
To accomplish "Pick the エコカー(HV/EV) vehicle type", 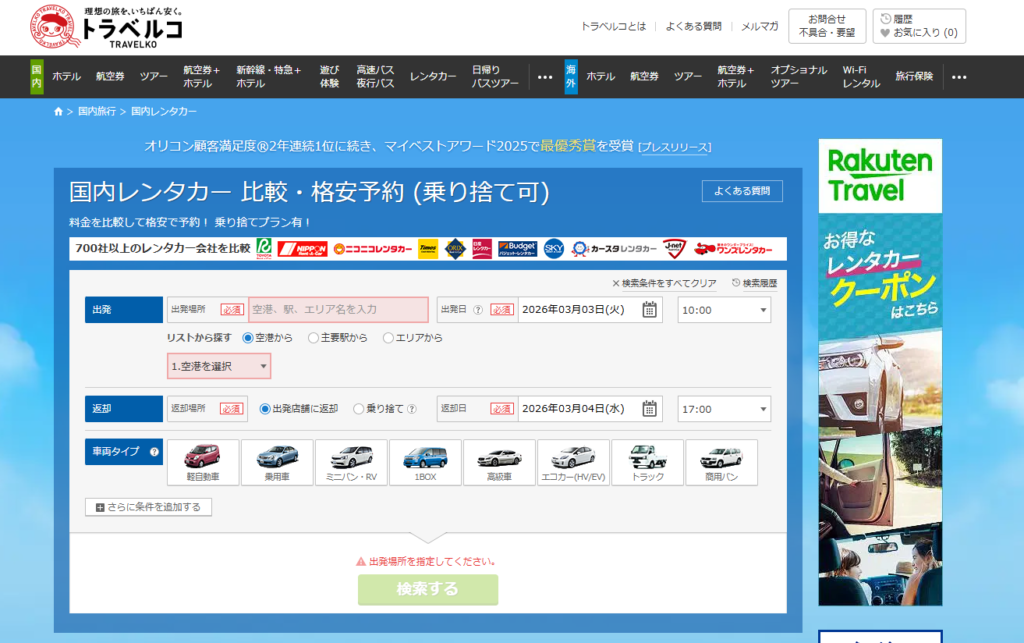I will click(x=573, y=462).
